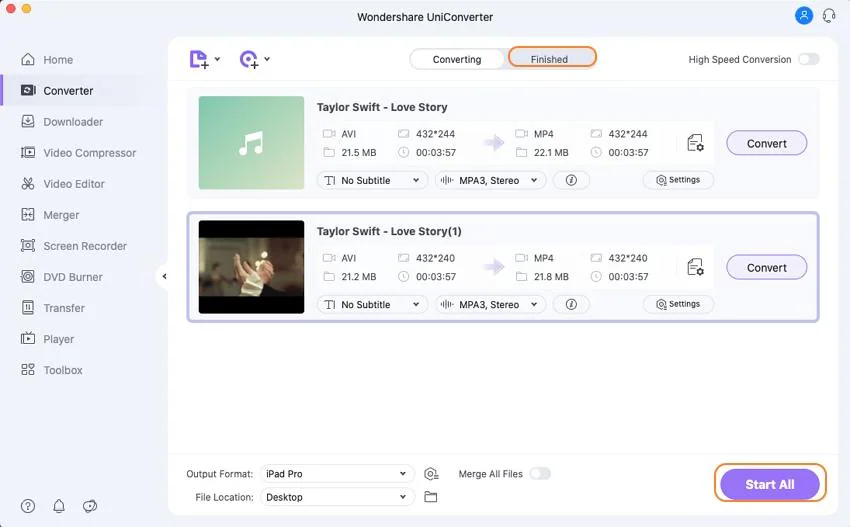Click the Love Story music note thumbnail

click(x=251, y=143)
